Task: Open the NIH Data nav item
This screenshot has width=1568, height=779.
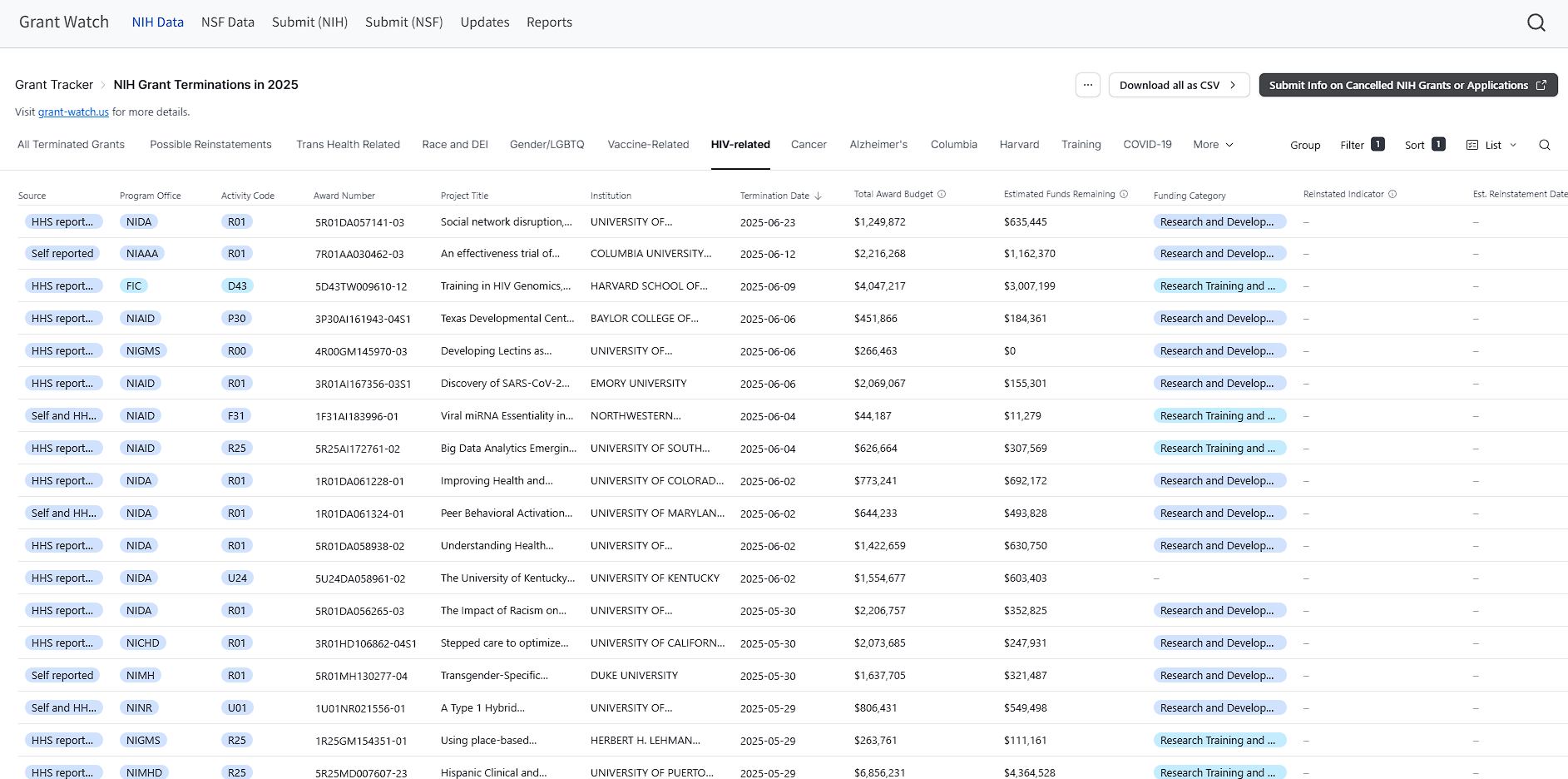Action: [x=157, y=22]
